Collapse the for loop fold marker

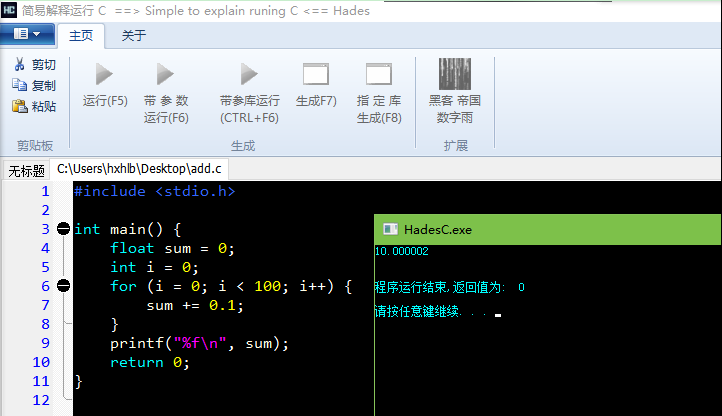coord(64,286)
